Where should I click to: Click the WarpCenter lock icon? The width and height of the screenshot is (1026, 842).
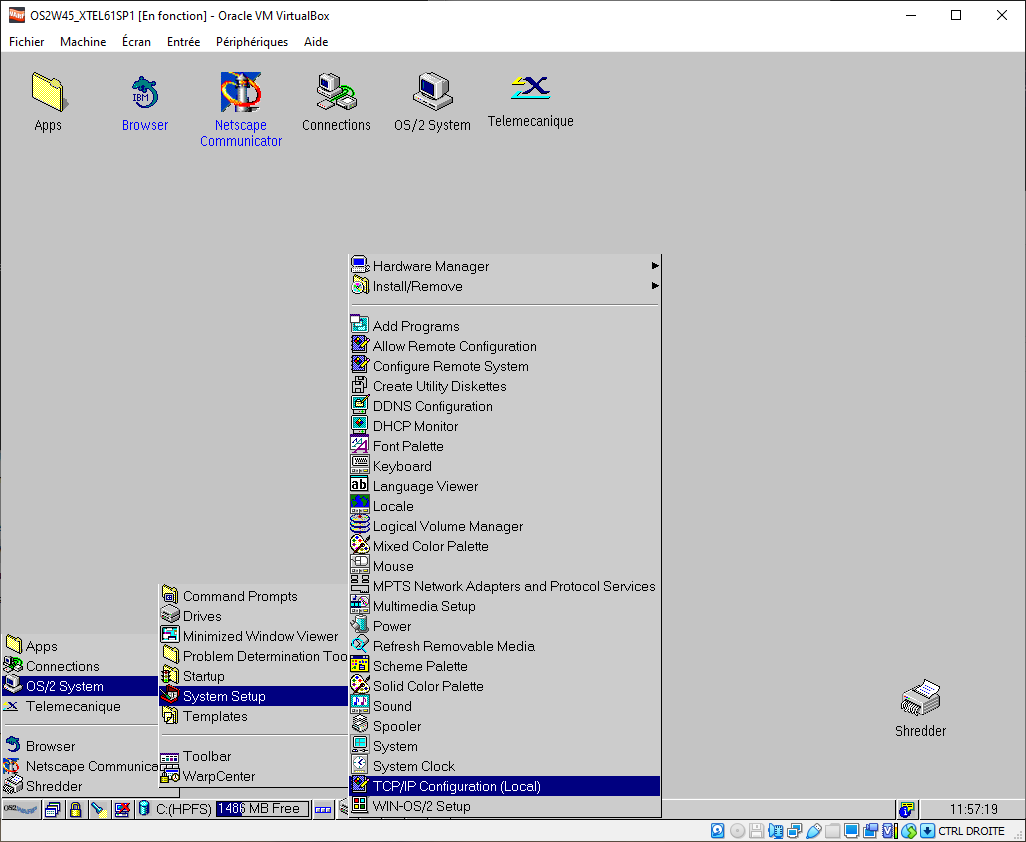[75, 809]
